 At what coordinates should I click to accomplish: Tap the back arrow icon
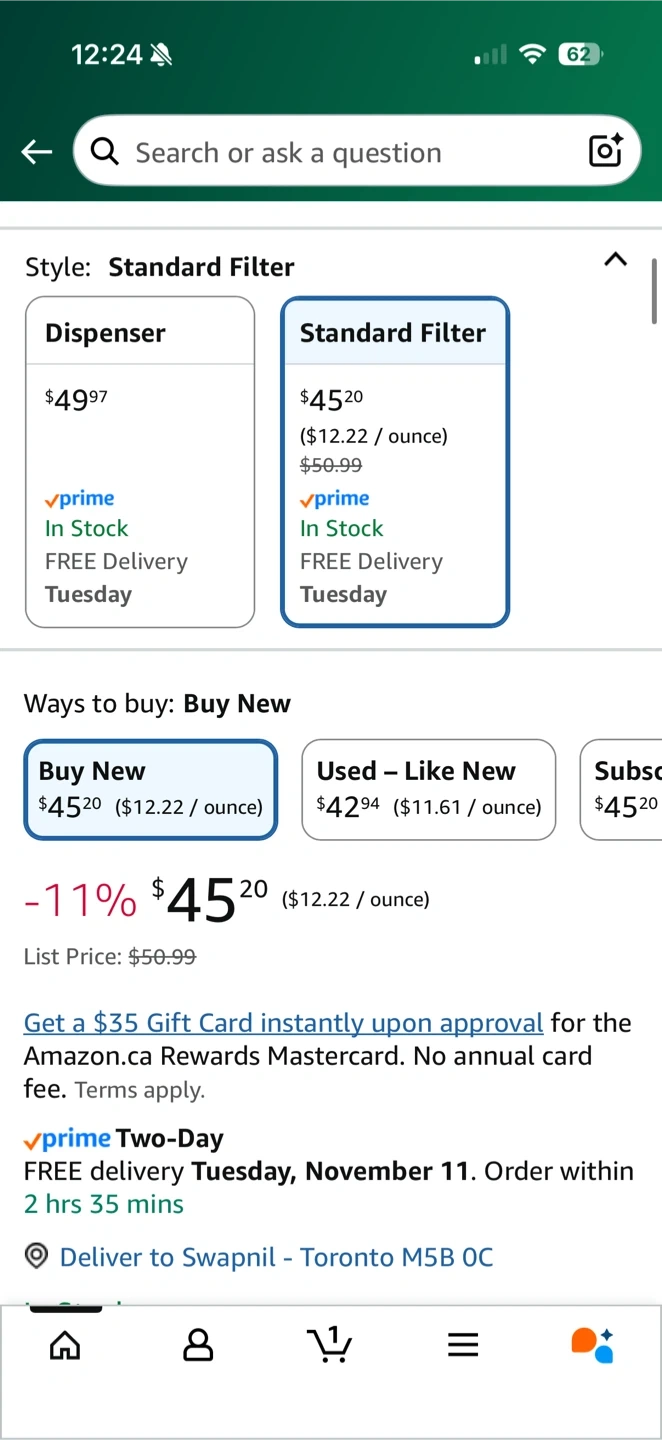(37, 152)
